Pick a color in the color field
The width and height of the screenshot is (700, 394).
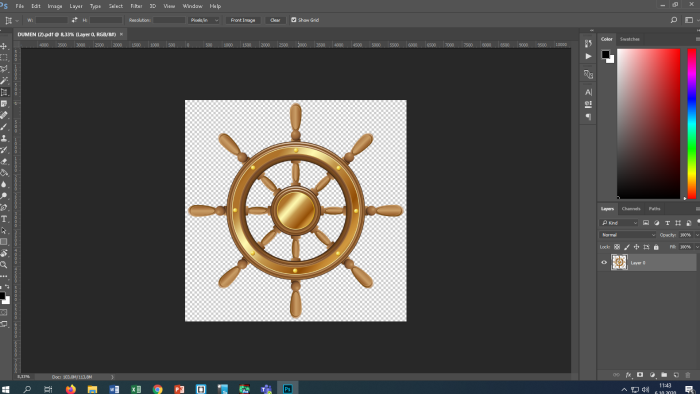point(648,124)
